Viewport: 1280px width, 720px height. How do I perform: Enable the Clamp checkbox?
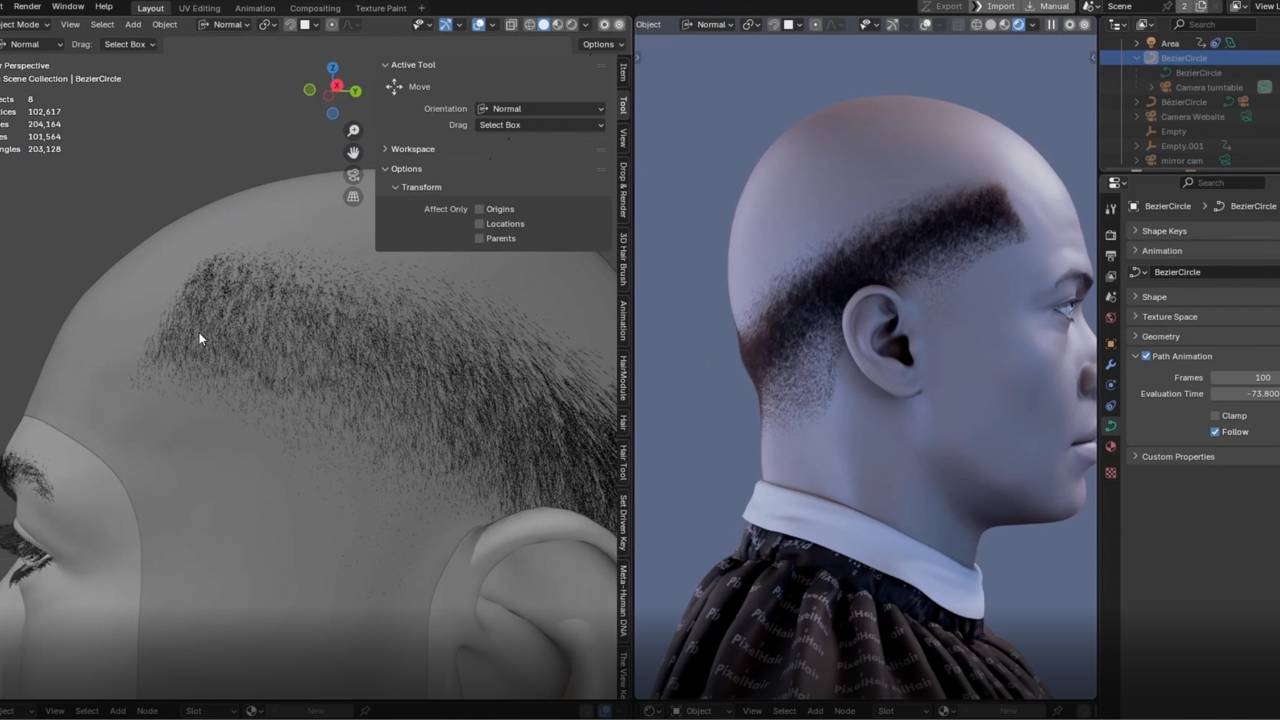coord(1215,416)
